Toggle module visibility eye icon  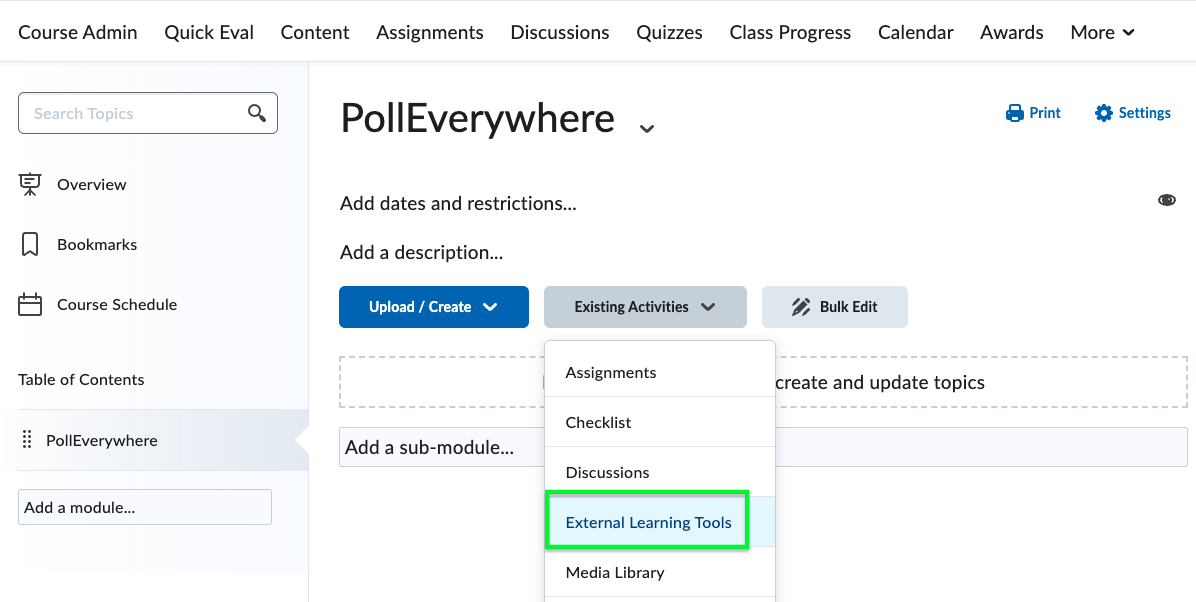point(1167,200)
